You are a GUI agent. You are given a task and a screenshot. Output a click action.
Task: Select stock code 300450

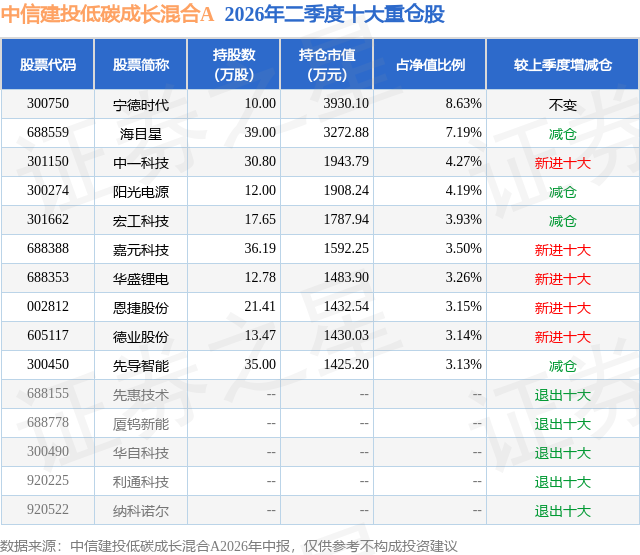48,364
